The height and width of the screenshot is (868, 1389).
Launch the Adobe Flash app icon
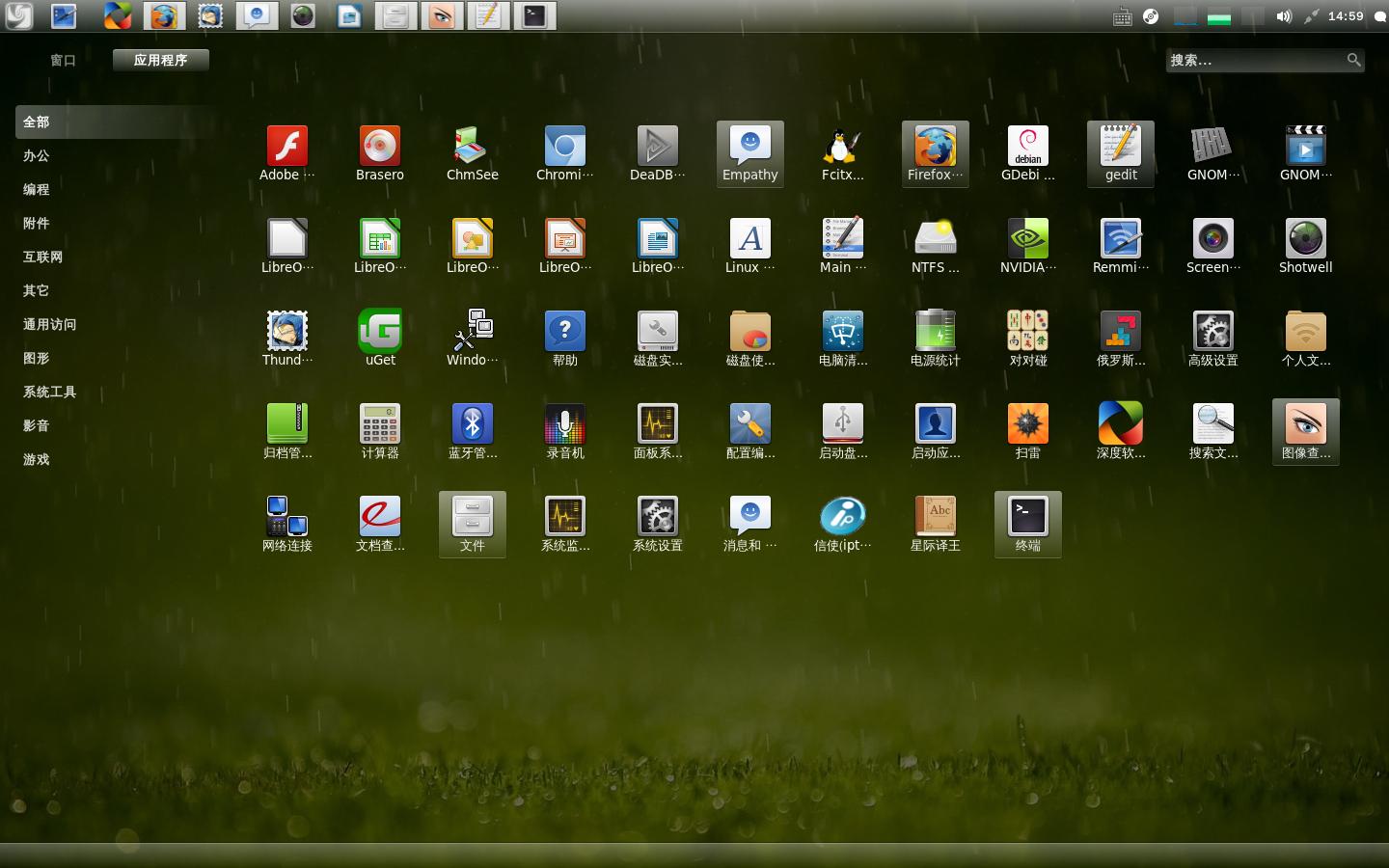point(287,153)
